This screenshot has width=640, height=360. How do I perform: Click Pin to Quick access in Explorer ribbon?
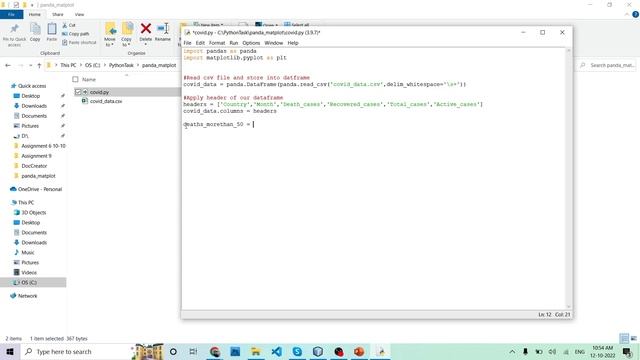click(x=14, y=34)
